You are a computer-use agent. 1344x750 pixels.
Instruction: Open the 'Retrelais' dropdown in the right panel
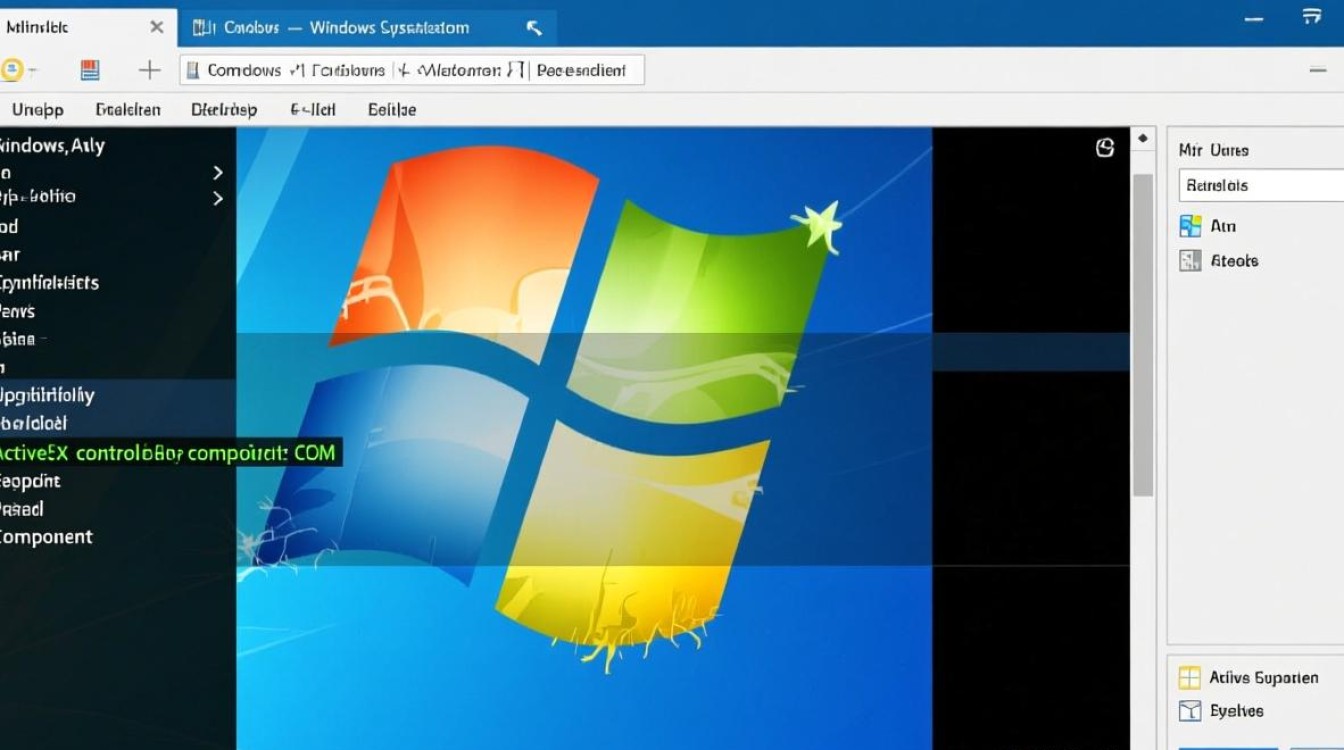tap(1260, 185)
